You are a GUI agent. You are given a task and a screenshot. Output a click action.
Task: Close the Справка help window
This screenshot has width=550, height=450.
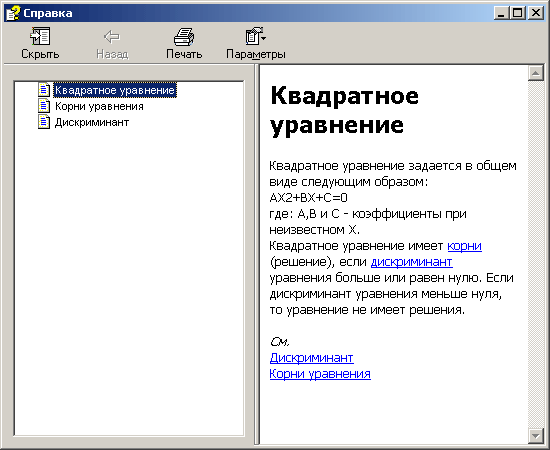coord(536,13)
